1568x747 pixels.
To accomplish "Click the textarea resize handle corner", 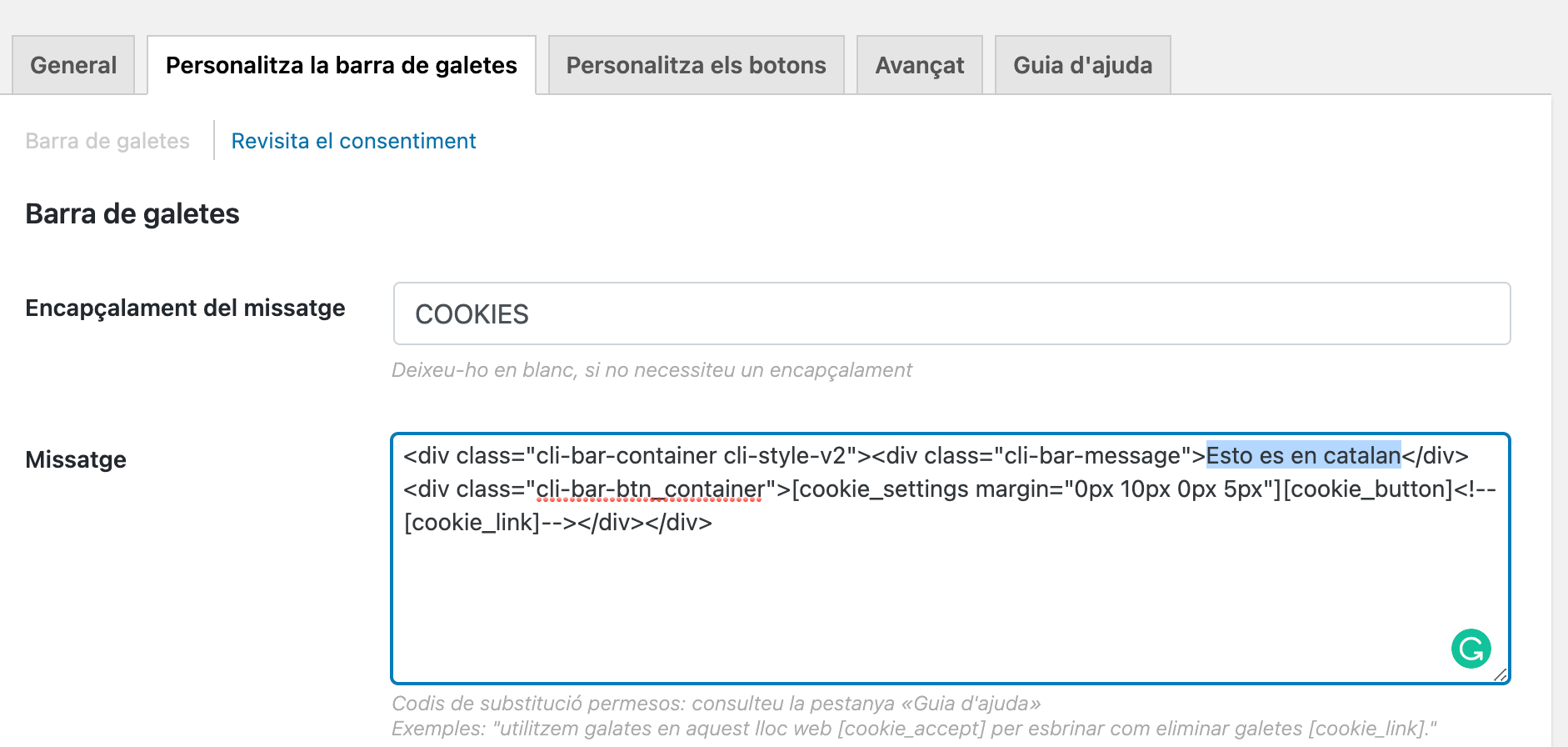I will point(1501,674).
